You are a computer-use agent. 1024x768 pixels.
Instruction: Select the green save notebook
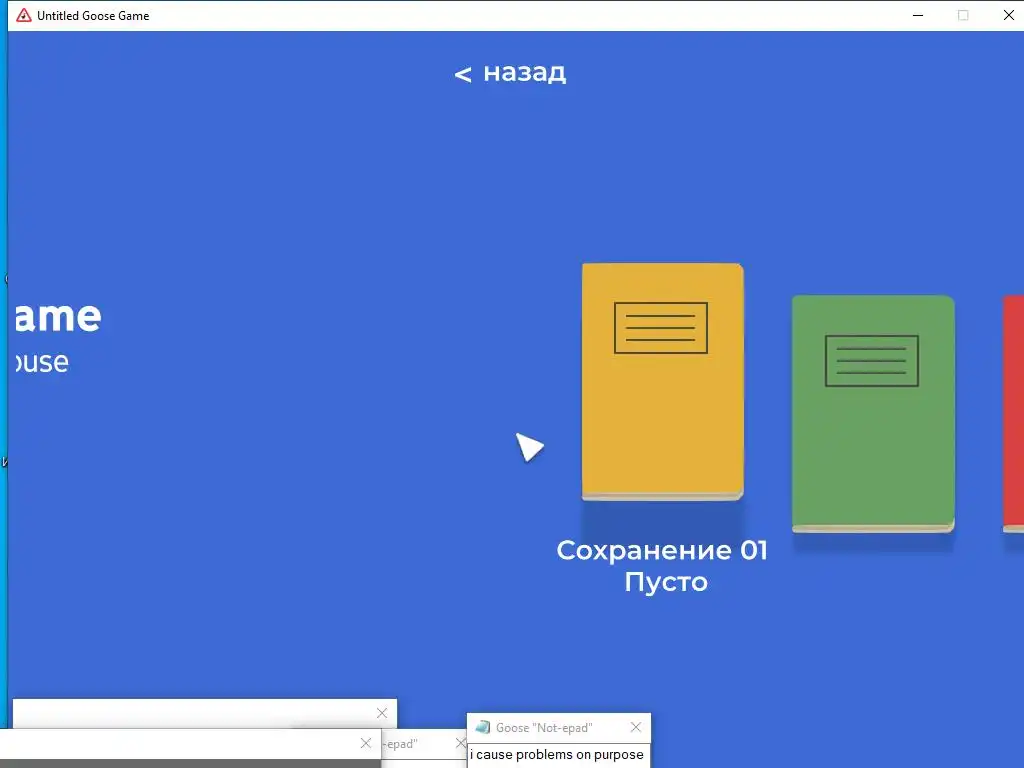(x=873, y=413)
